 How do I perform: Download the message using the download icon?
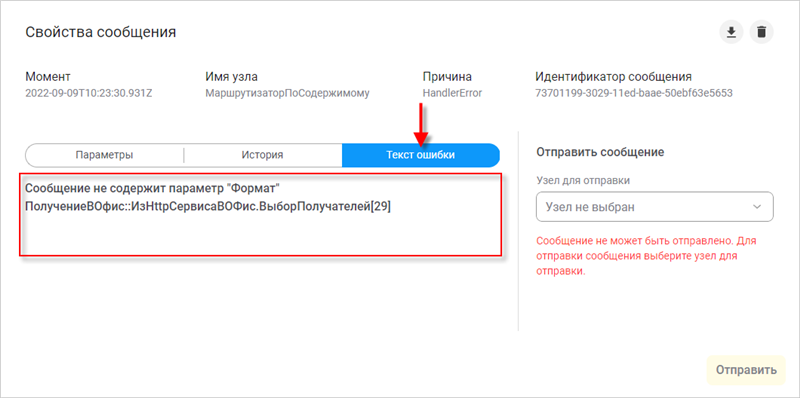tap(732, 33)
